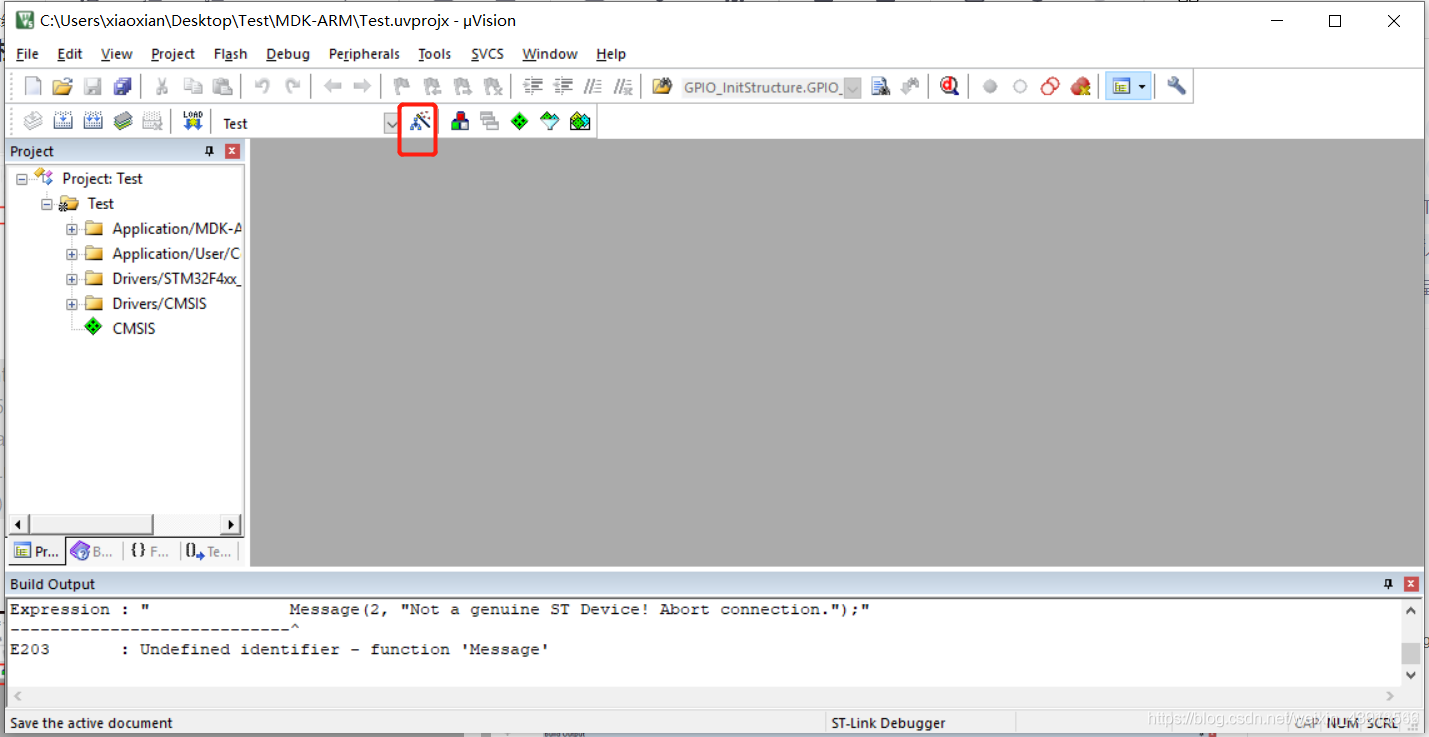Toggle the insert breakpoint red circle
Viewport: 1429px width, 737px height.
pyautogui.click(x=990, y=87)
